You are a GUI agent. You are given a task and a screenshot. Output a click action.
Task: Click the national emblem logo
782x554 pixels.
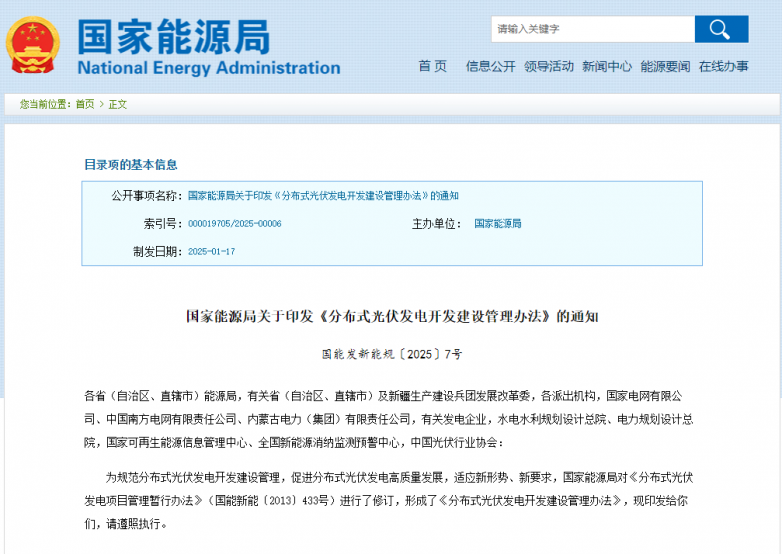(33, 45)
